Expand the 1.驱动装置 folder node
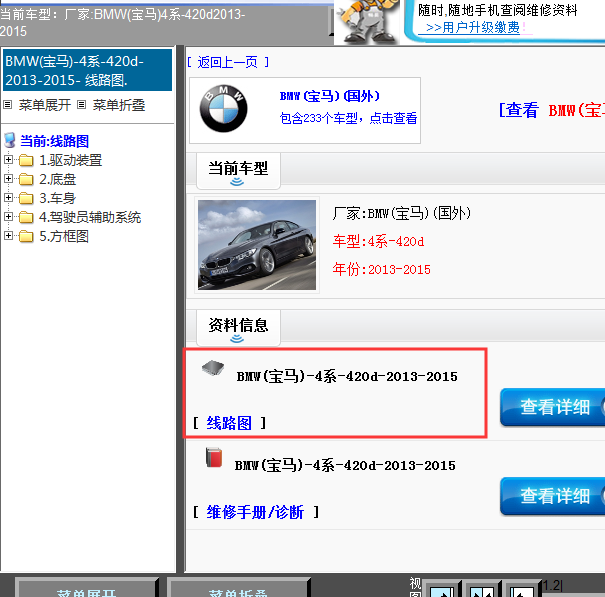The height and width of the screenshot is (597, 605). point(8,159)
